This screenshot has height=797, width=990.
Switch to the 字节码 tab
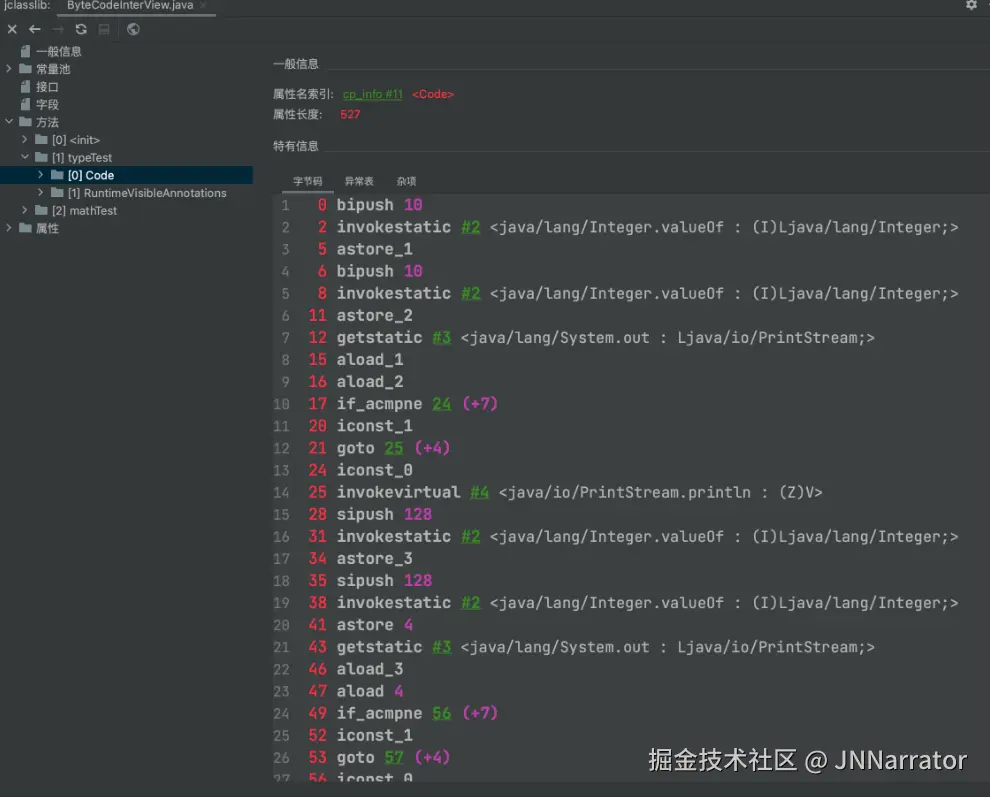307,181
